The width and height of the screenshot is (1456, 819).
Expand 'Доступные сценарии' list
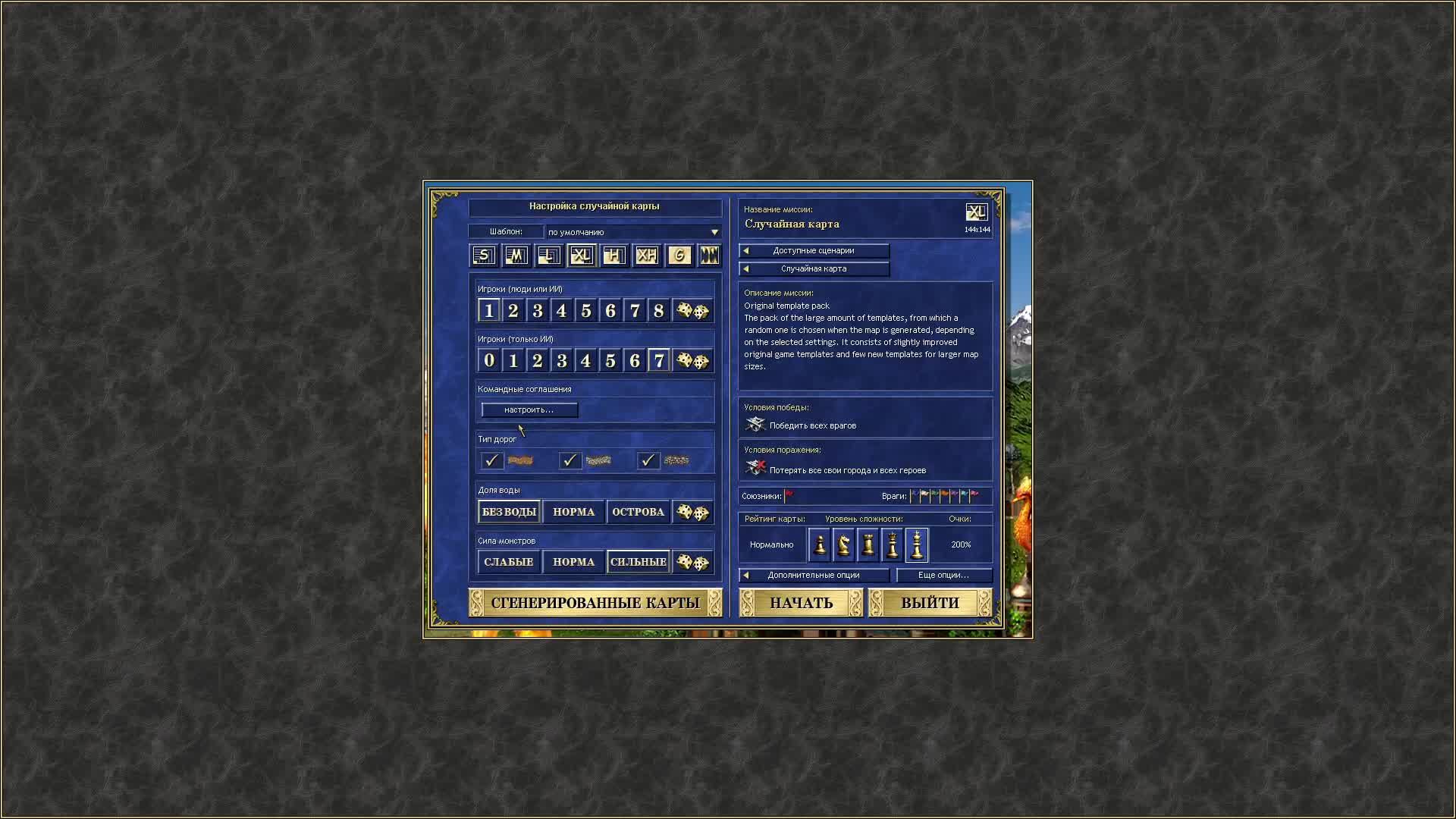[x=814, y=251]
